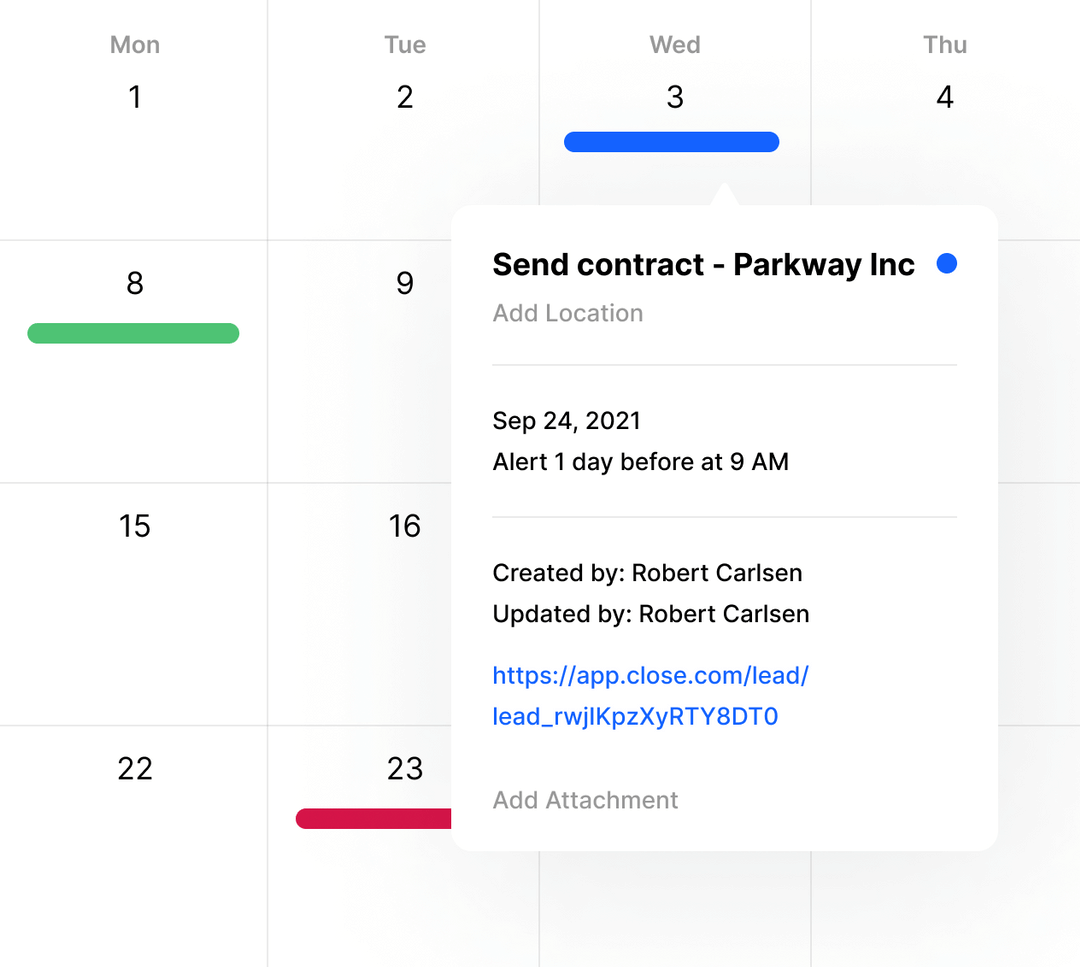Open the green event bar on Monday 8
The height and width of the screenshot is (967, 1080).
tap(133, 333)
